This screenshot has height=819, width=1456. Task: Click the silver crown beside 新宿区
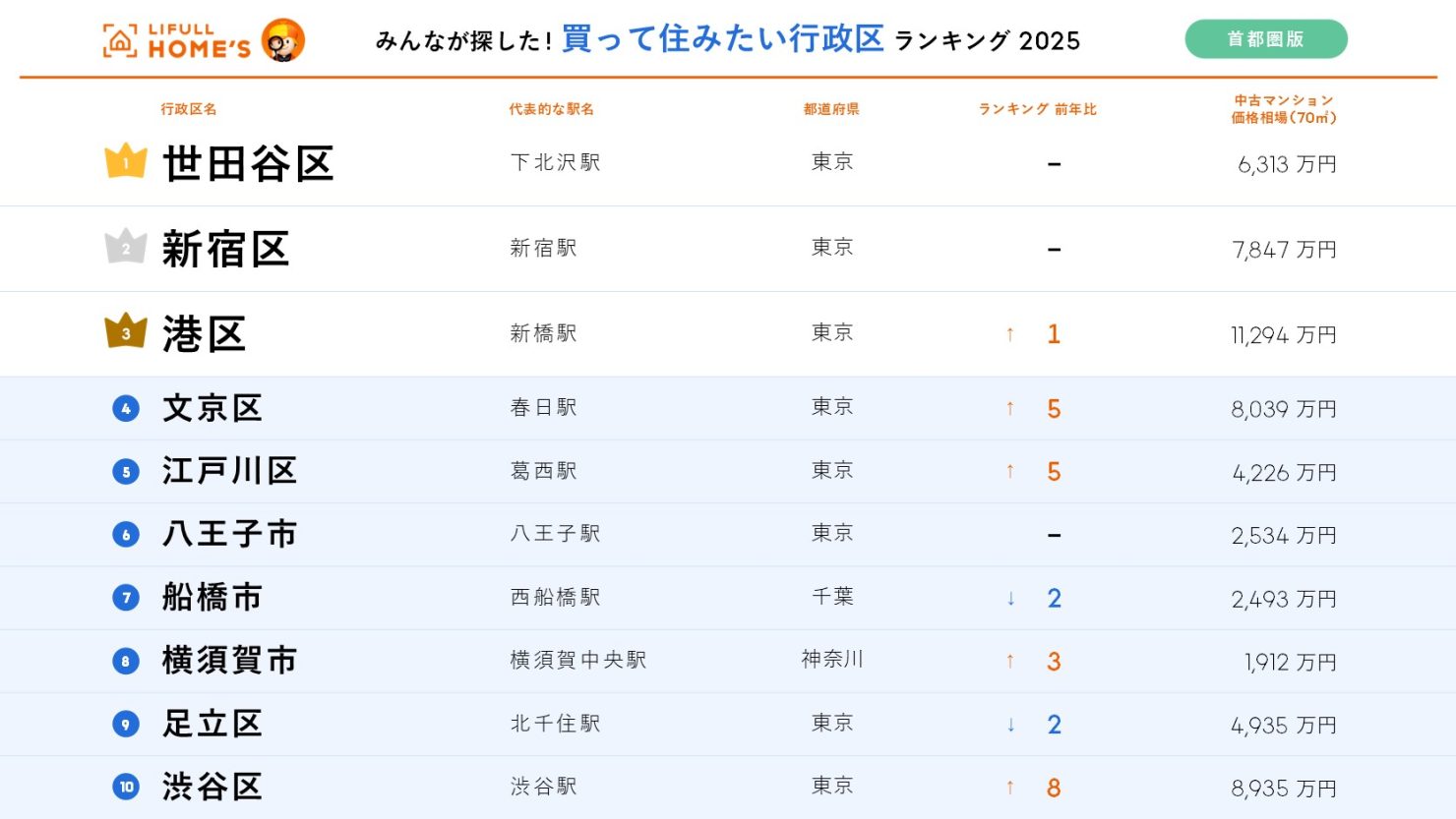coord(126,245)
